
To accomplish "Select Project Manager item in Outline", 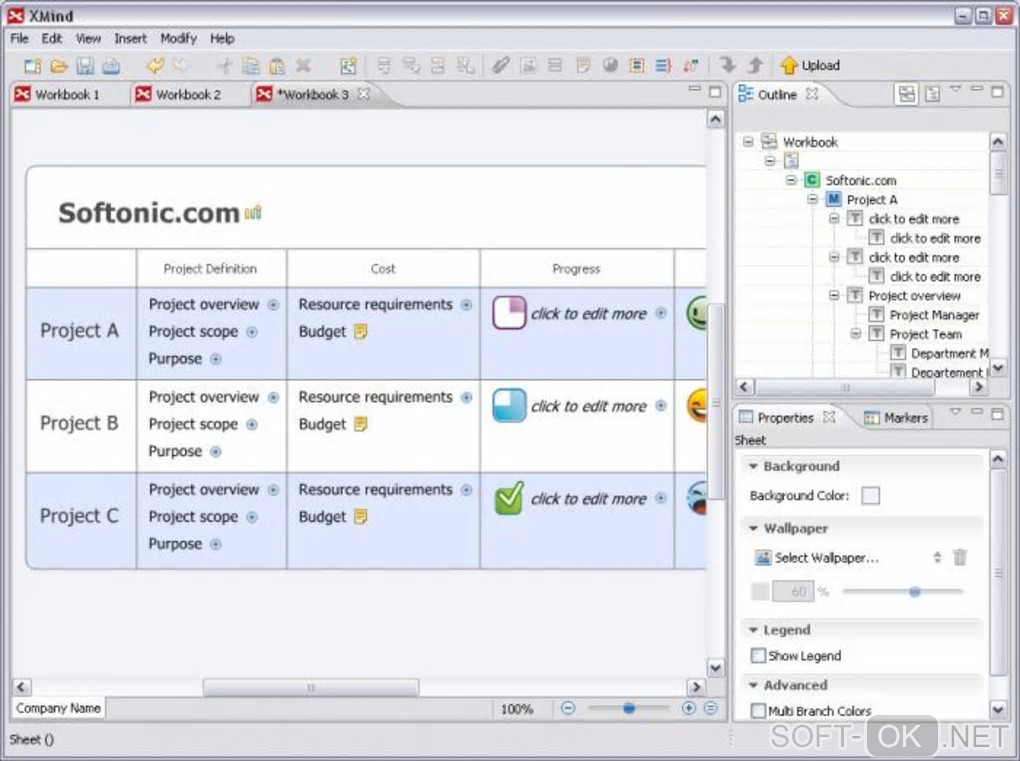I will pyautogui.click(x=934, y=315).
